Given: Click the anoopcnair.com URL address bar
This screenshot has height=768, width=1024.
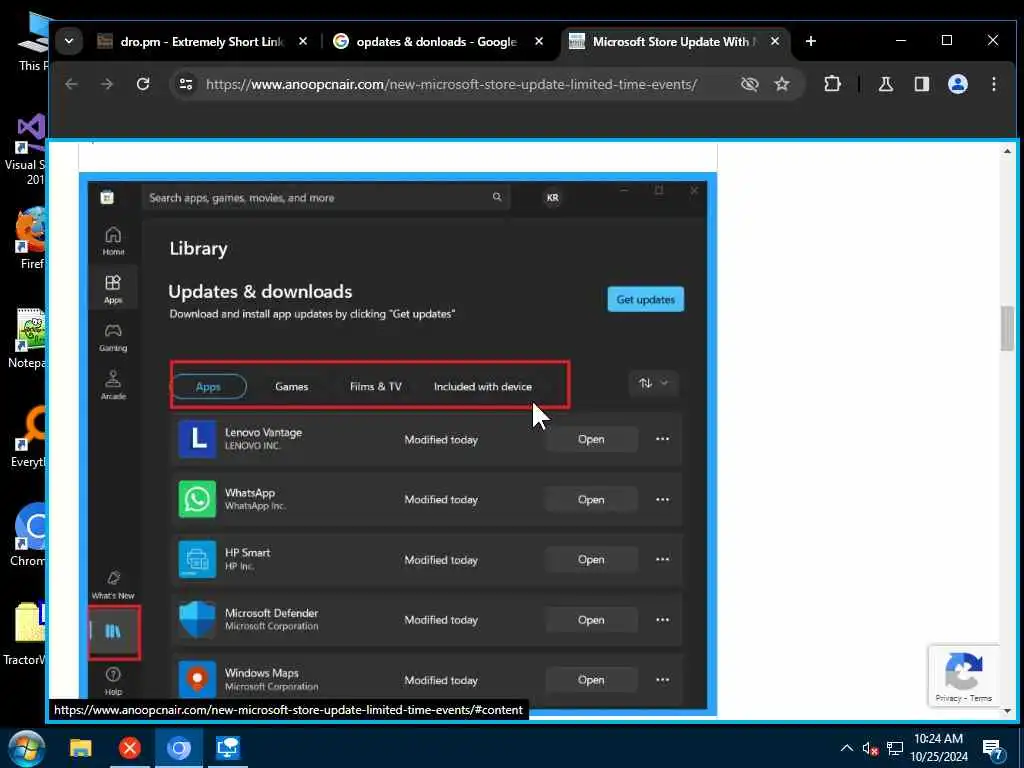Looking at the screenshot, I should pyautogui.click(x=451, y=84).
